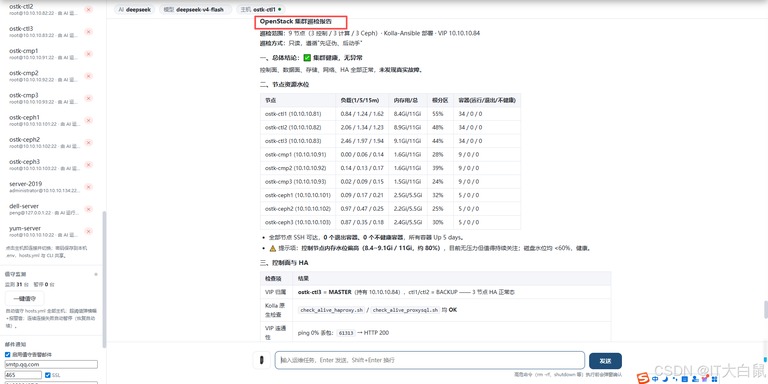Remove dell-server host with red X
Screen dimensions: 768x384
click(89, 209)
